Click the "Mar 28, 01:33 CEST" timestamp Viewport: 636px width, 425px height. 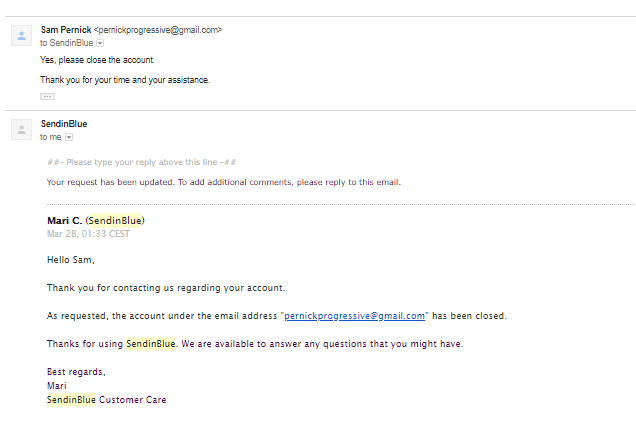coord(88,234)
